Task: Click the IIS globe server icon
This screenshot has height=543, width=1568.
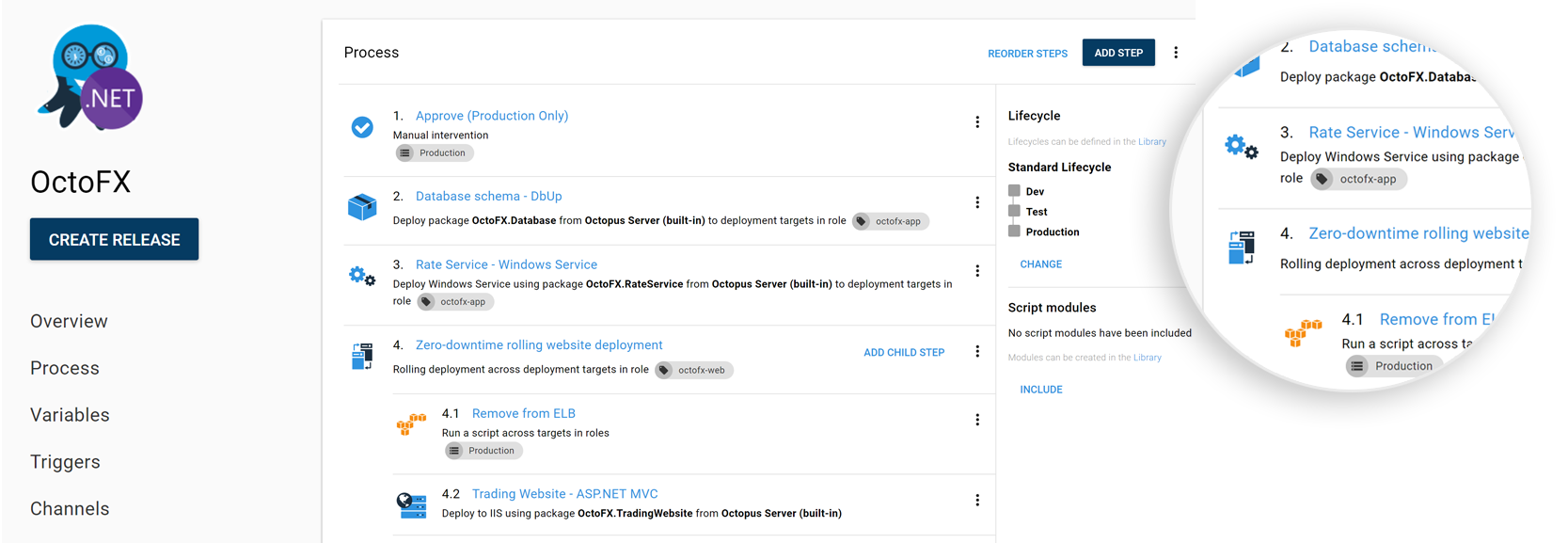Action: [x=411, y=505]
